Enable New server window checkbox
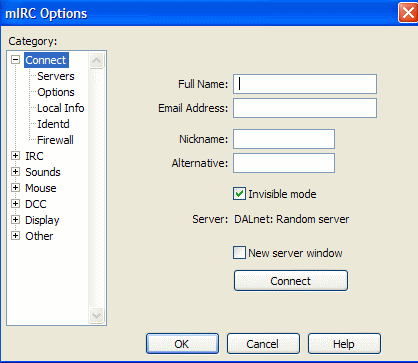The height and width of the screenshot is (363, 418). click(x=239, y=253)
